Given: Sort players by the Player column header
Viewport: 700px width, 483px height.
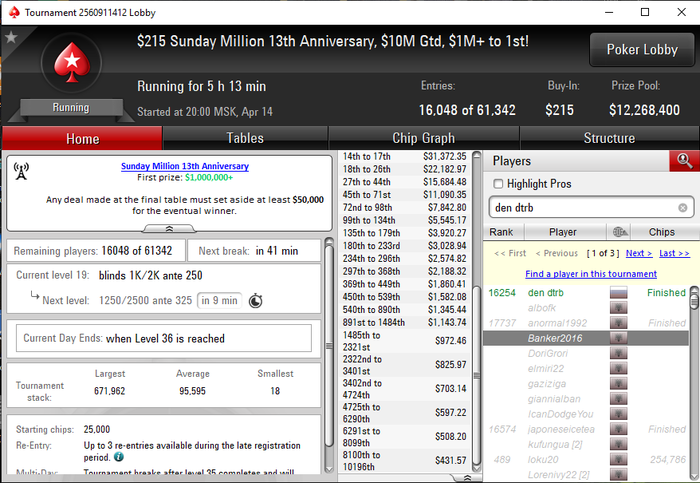Looking at the screenshot, I should (565, 232).
